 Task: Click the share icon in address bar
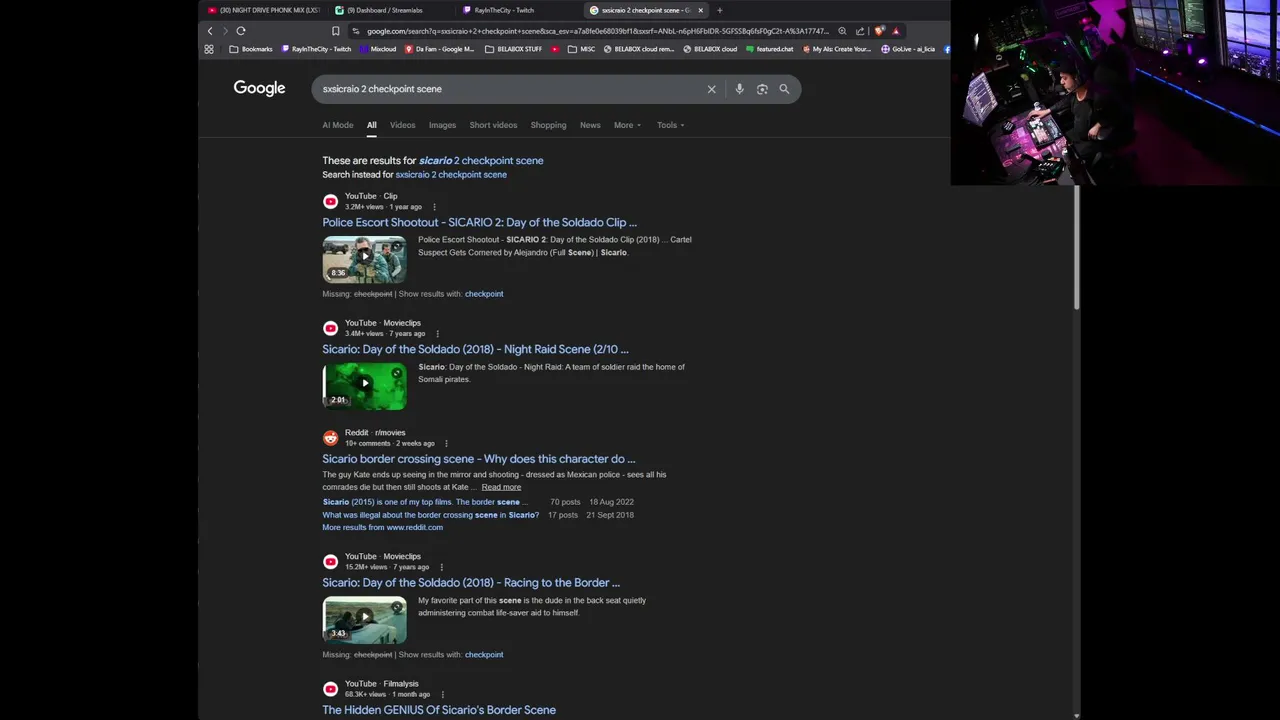(x=860, y=31)
